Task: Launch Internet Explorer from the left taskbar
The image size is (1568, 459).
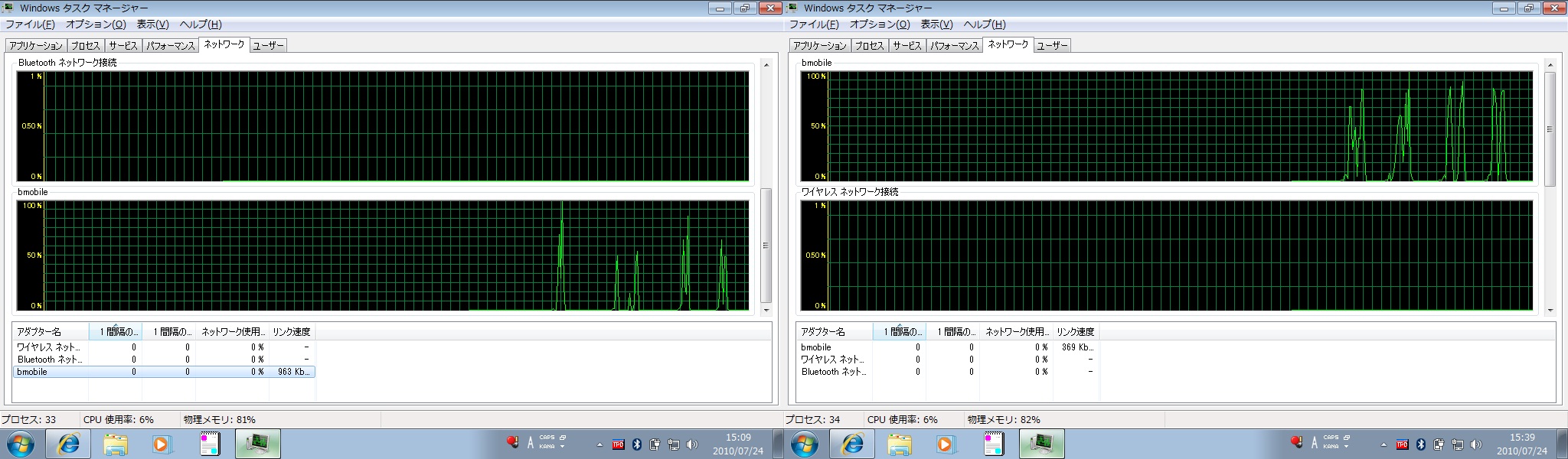Action: click(69, 444)
